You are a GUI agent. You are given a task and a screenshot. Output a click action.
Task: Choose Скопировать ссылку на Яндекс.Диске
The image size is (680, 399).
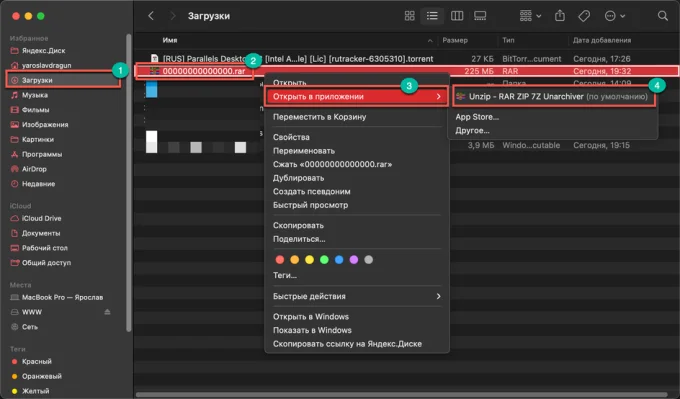347,343
